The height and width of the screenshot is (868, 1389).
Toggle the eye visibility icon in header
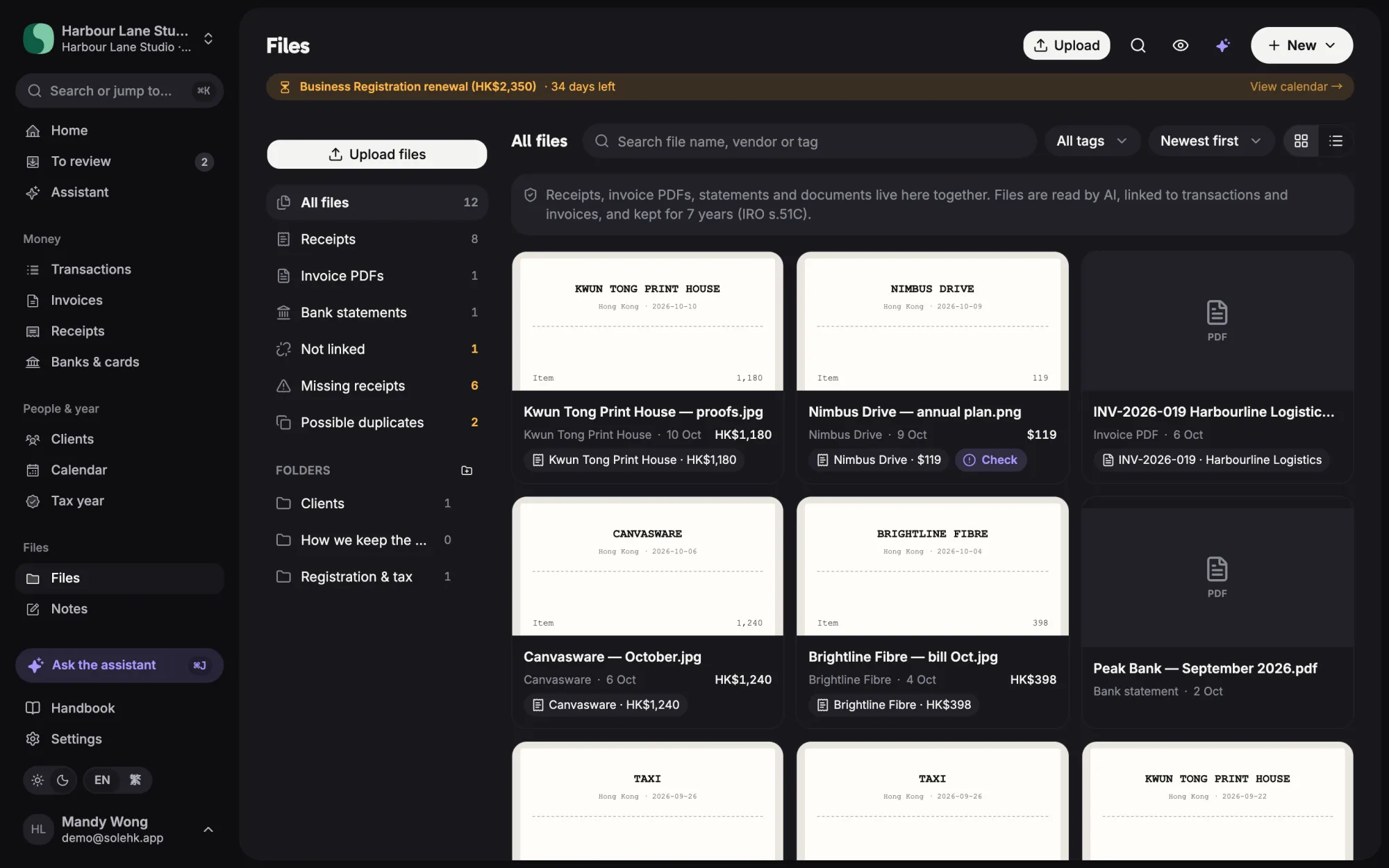click(1180, 45)
